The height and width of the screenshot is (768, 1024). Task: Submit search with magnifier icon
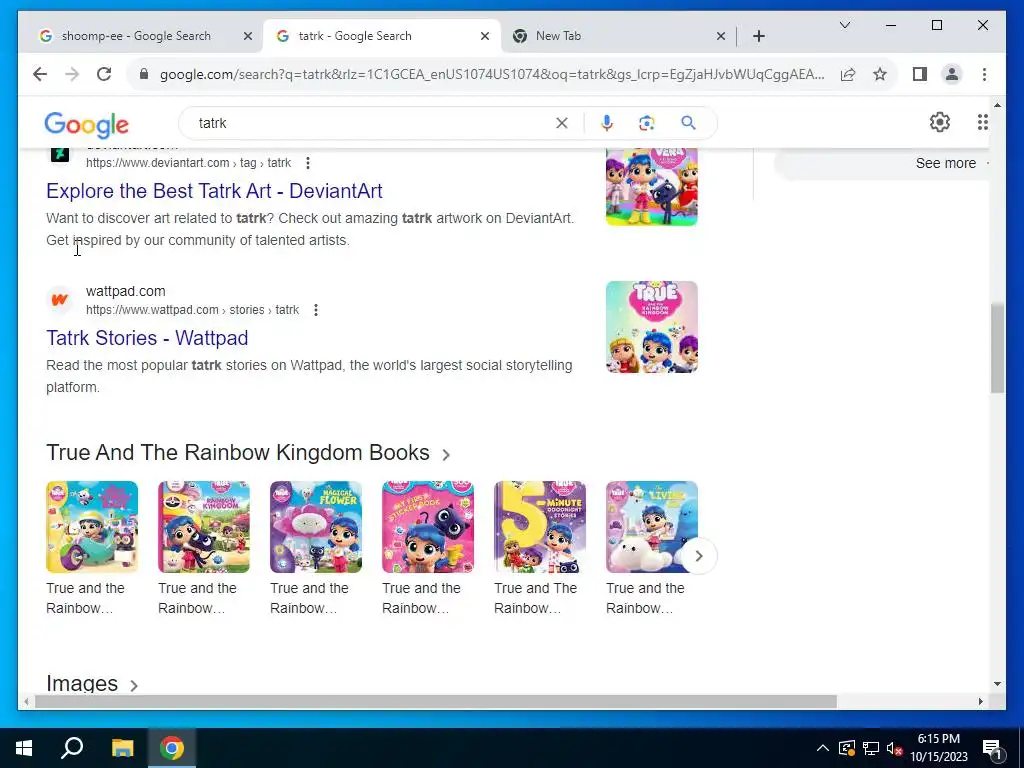tap(688, 123)
